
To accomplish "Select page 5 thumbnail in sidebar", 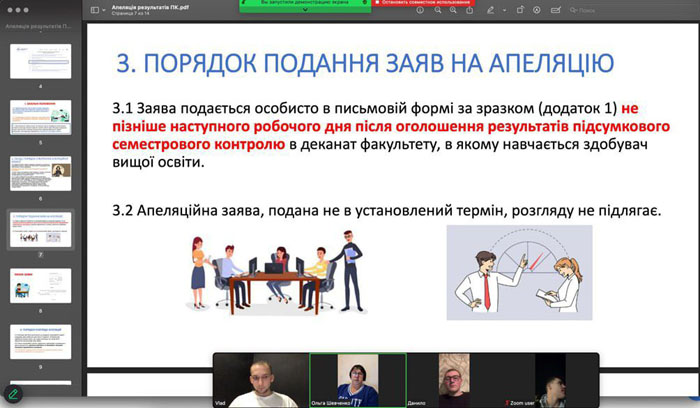I will point(41,117).
